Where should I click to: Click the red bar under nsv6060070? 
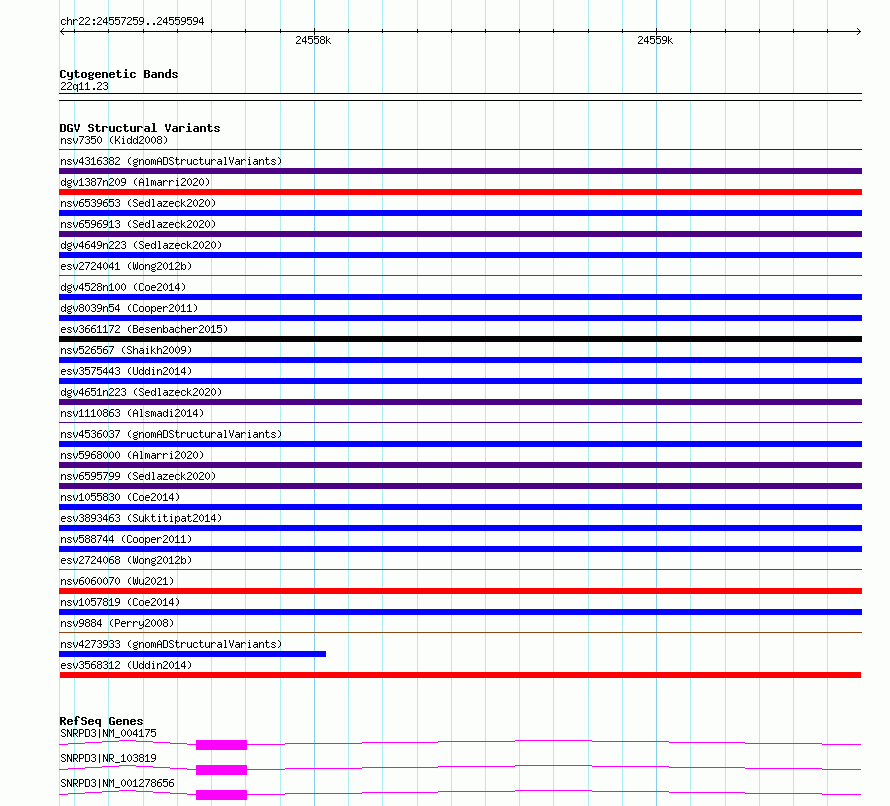point(460,591)
